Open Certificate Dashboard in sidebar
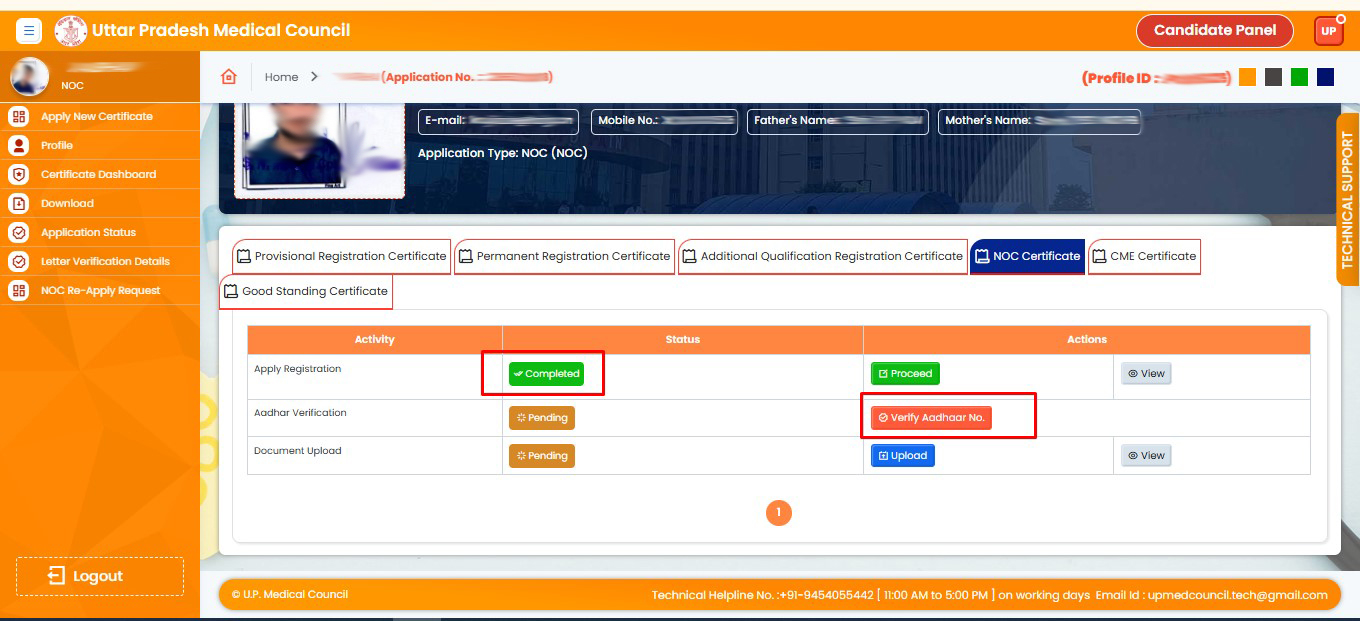Screen dimensions: 1360x621 (x=98, y=174)
